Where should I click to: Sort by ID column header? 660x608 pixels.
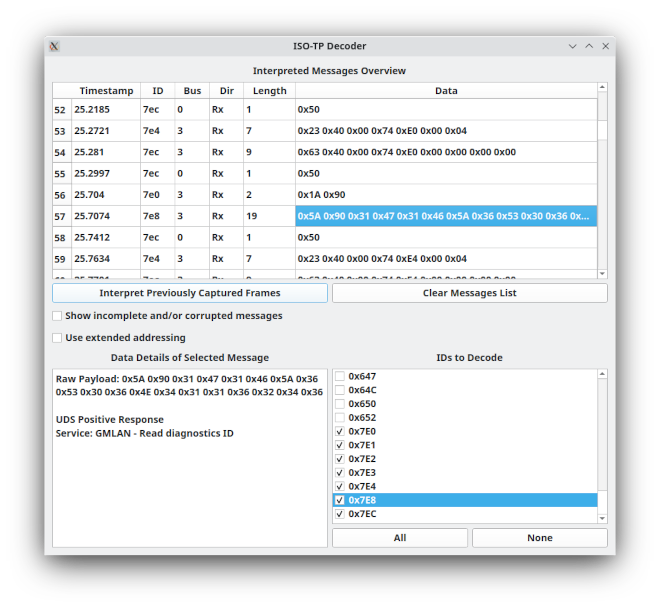[x=158, y=91]
